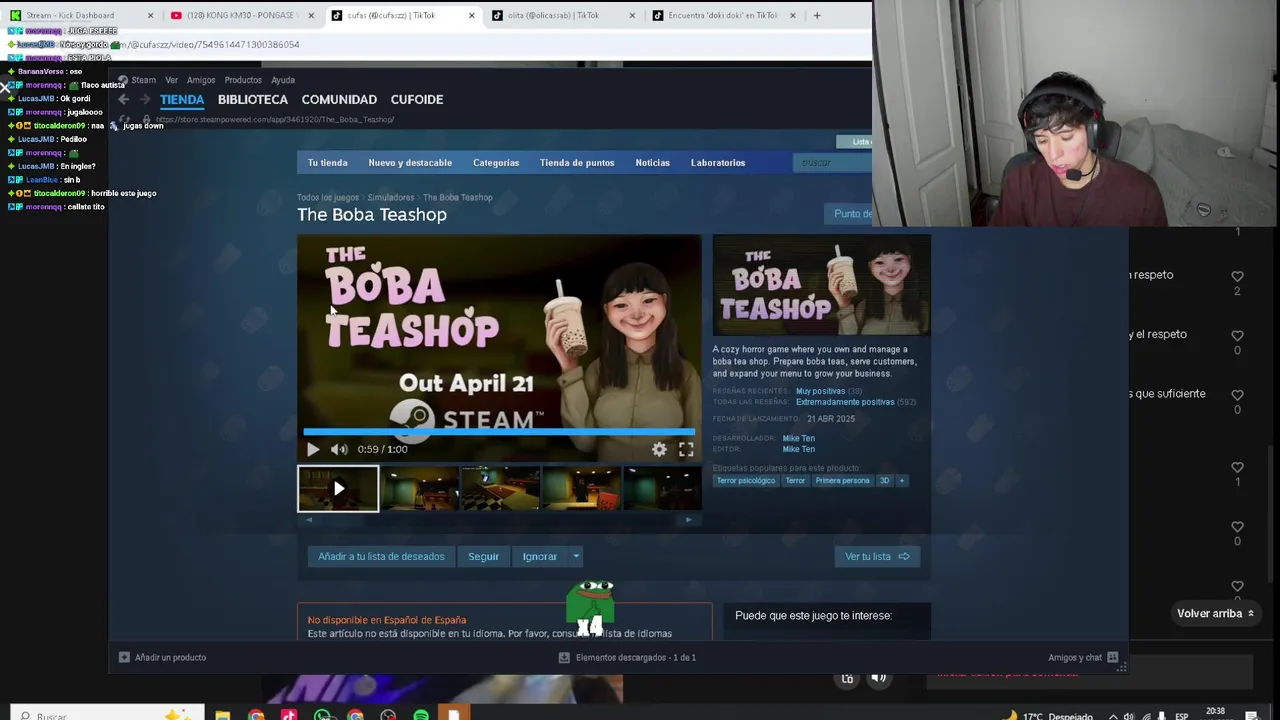Image resolution: width=1280 pixels, height=720 pixels.
Task: Click the browser address bar URL
Action: click(x=213, y=44)
